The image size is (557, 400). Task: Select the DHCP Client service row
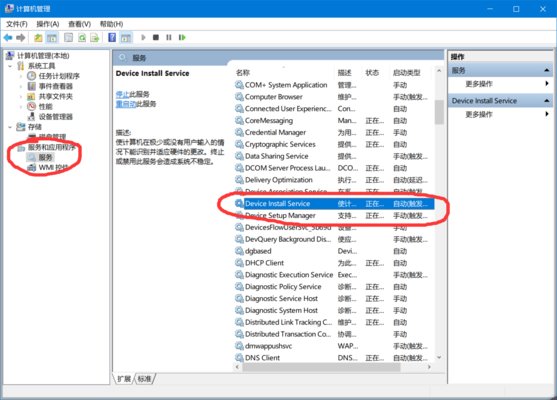click(x=334, y=263)
